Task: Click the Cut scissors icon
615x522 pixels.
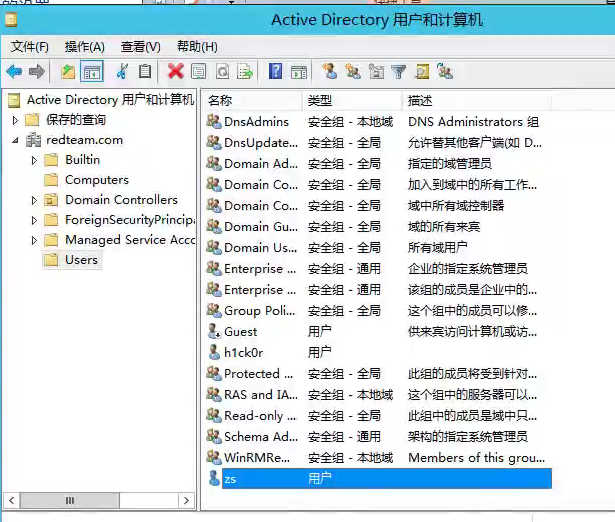Action: click(122, 71)
